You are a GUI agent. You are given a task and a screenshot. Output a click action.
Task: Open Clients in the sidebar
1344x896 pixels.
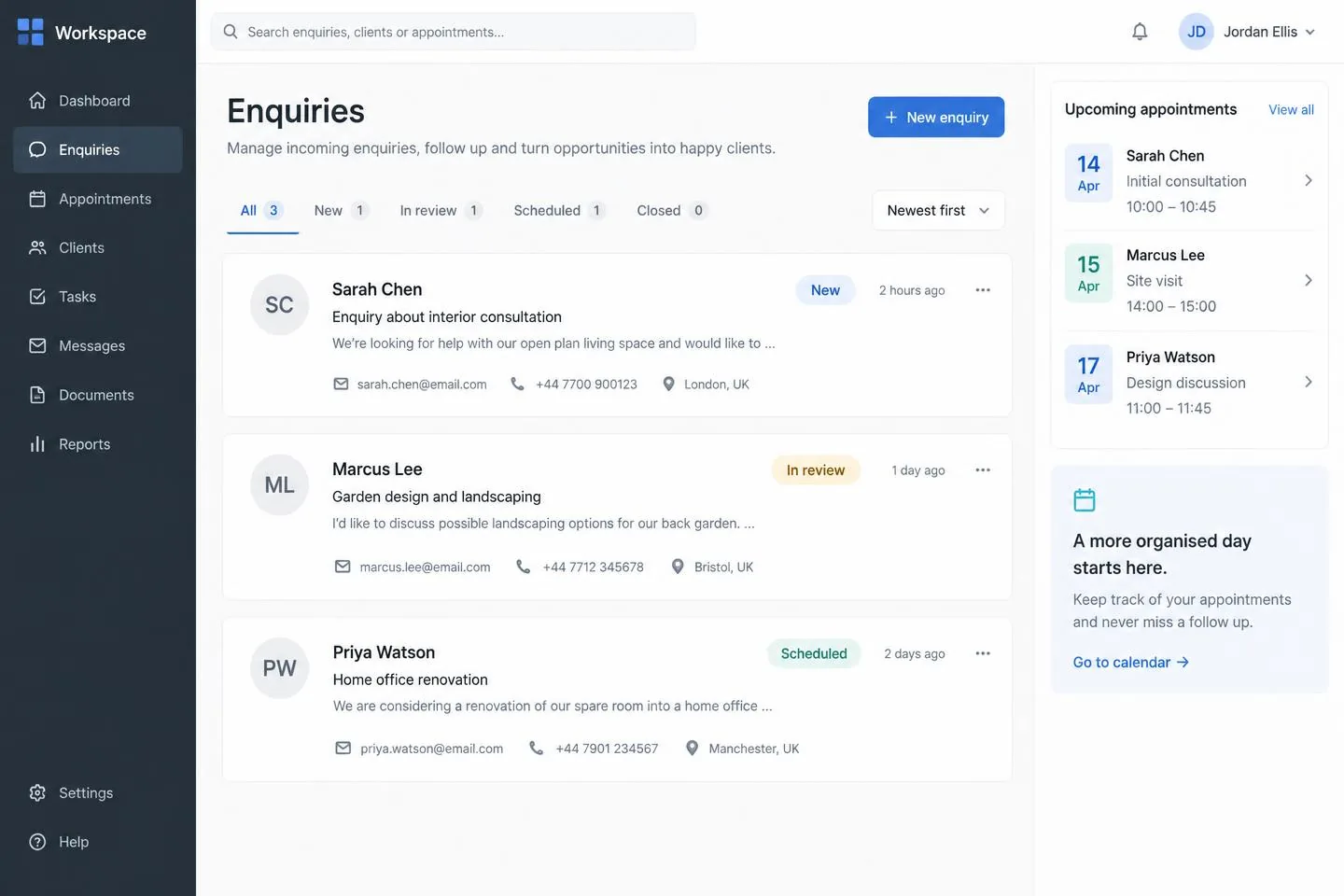[x=98, y=247]
